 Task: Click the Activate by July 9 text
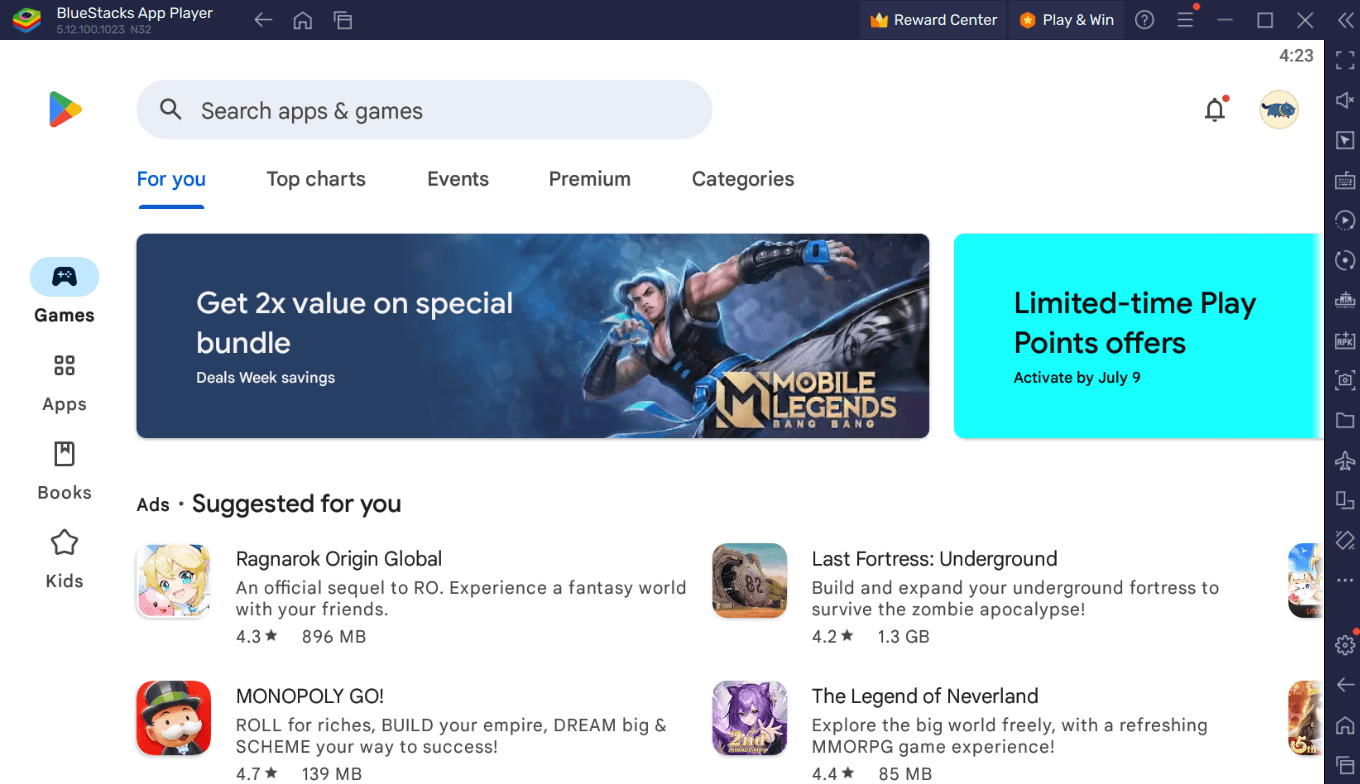pyautogui.click(x=1077, y=378)
